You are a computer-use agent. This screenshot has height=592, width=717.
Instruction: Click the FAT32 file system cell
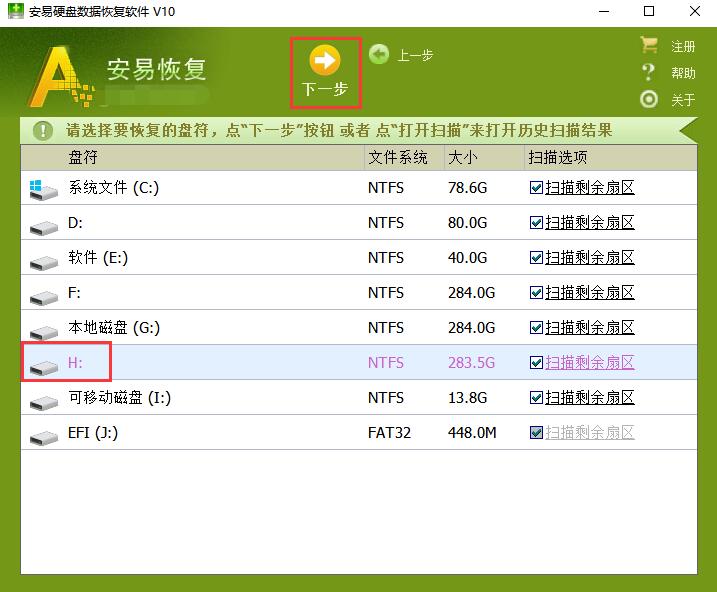click(390, 433)
